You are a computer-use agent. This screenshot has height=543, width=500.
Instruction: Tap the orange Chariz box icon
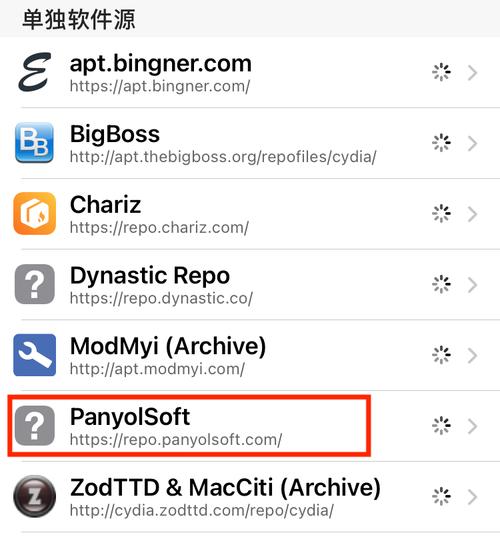35,213
